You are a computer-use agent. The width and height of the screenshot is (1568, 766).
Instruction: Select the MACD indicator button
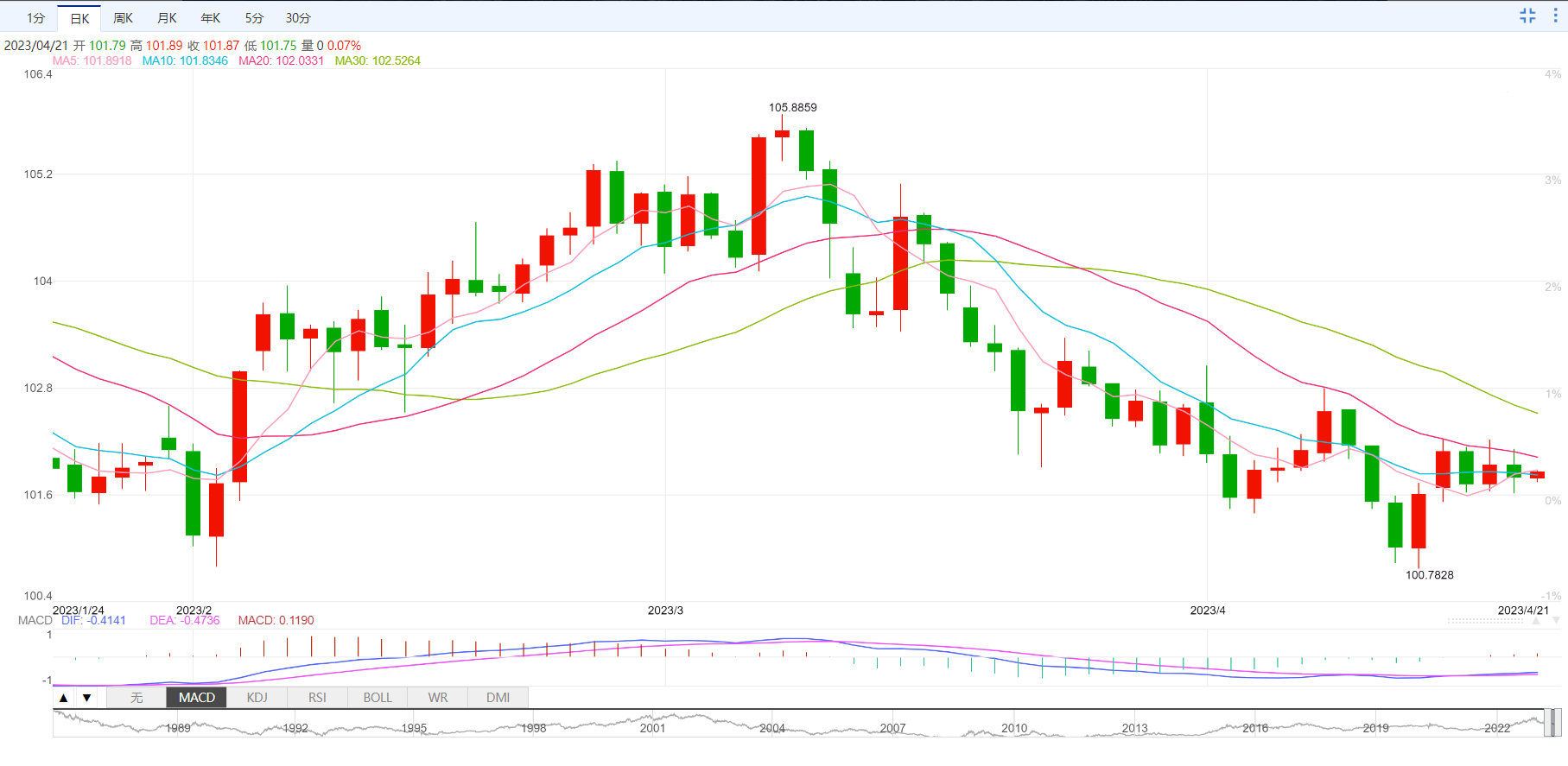197,698
